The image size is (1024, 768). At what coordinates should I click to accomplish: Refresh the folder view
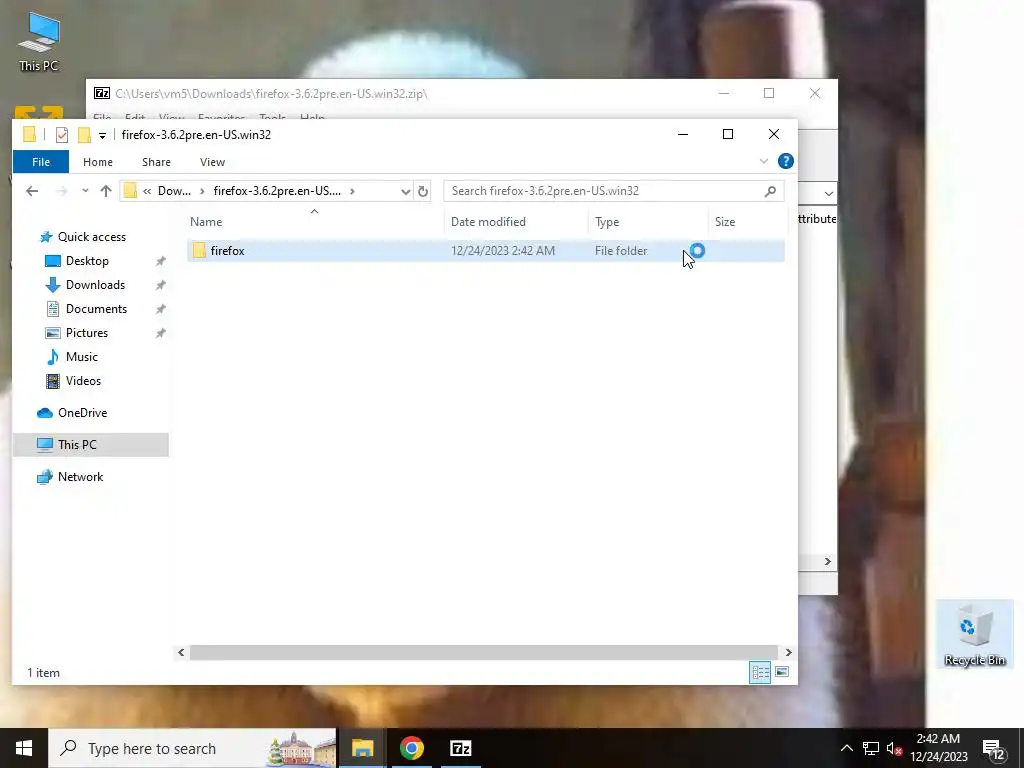click(423, 191)
